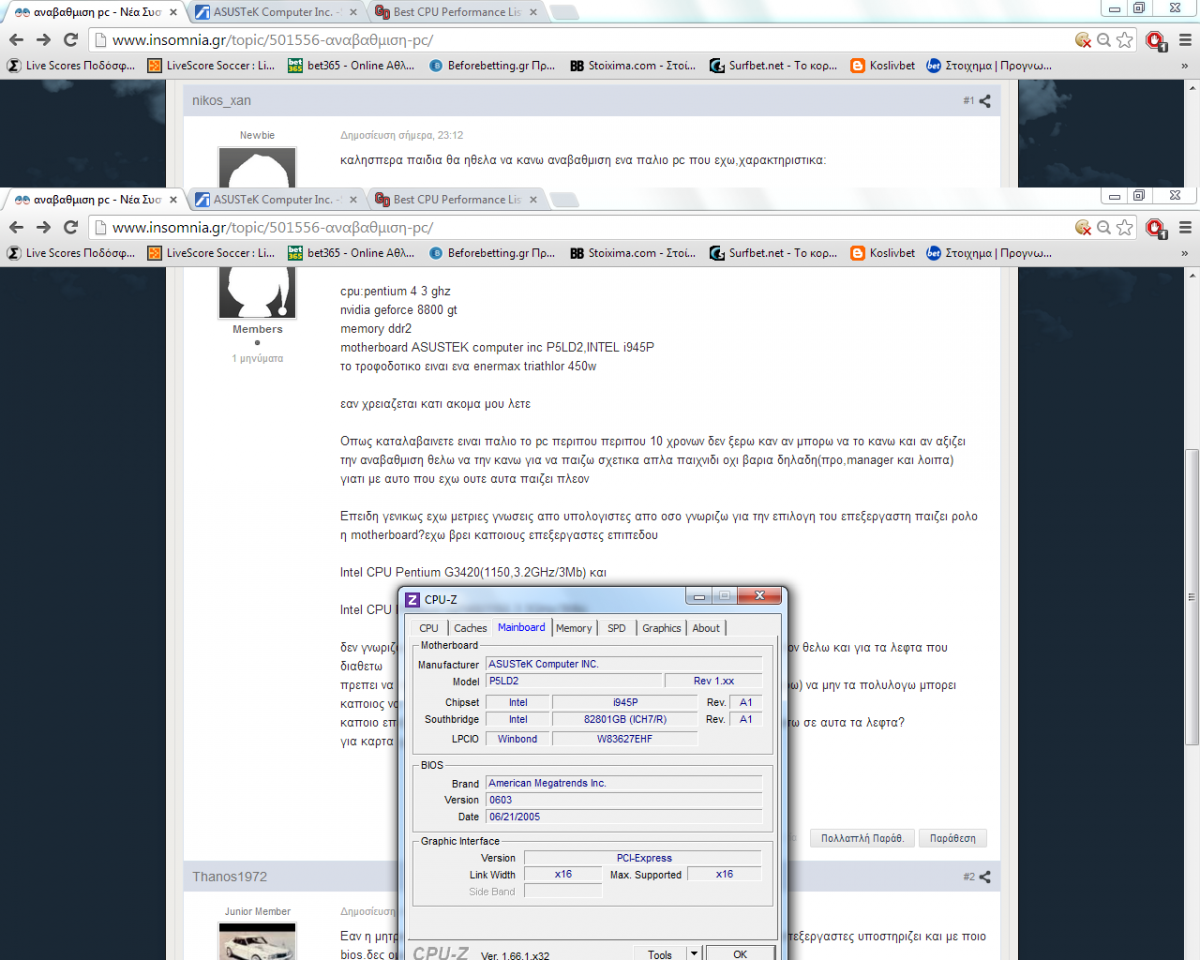Open LiveScore Soccer bookmark in lower bookmarks bar
Viewport: 1200px width, 960px height.
(211, 253)
